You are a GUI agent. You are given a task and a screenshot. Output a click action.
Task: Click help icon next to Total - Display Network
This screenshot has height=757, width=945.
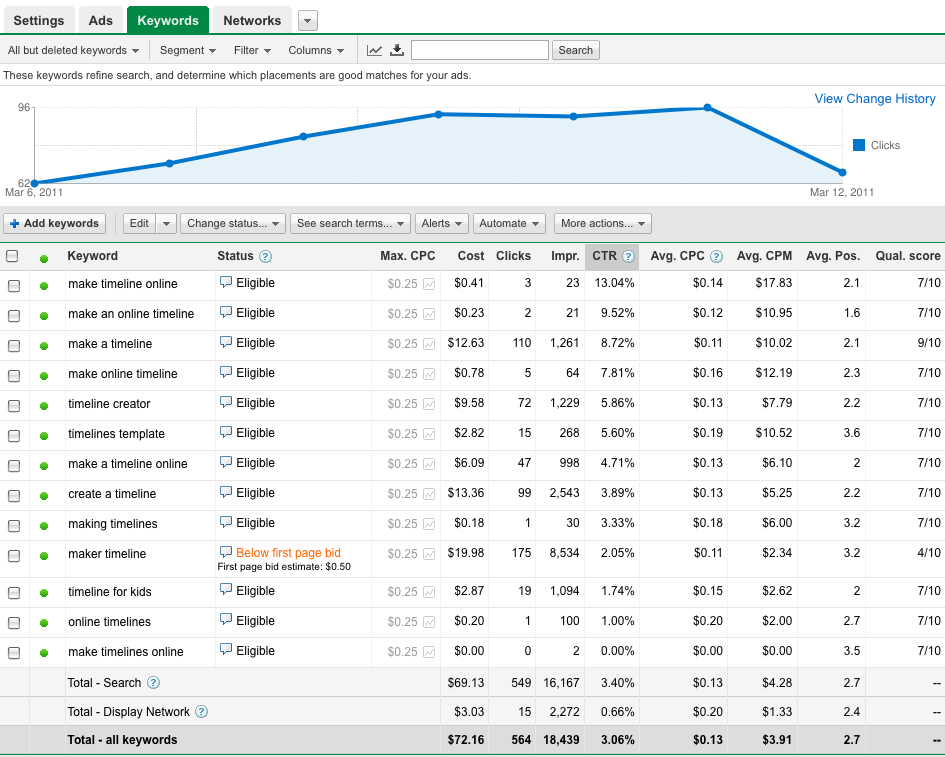coord(201,712)
